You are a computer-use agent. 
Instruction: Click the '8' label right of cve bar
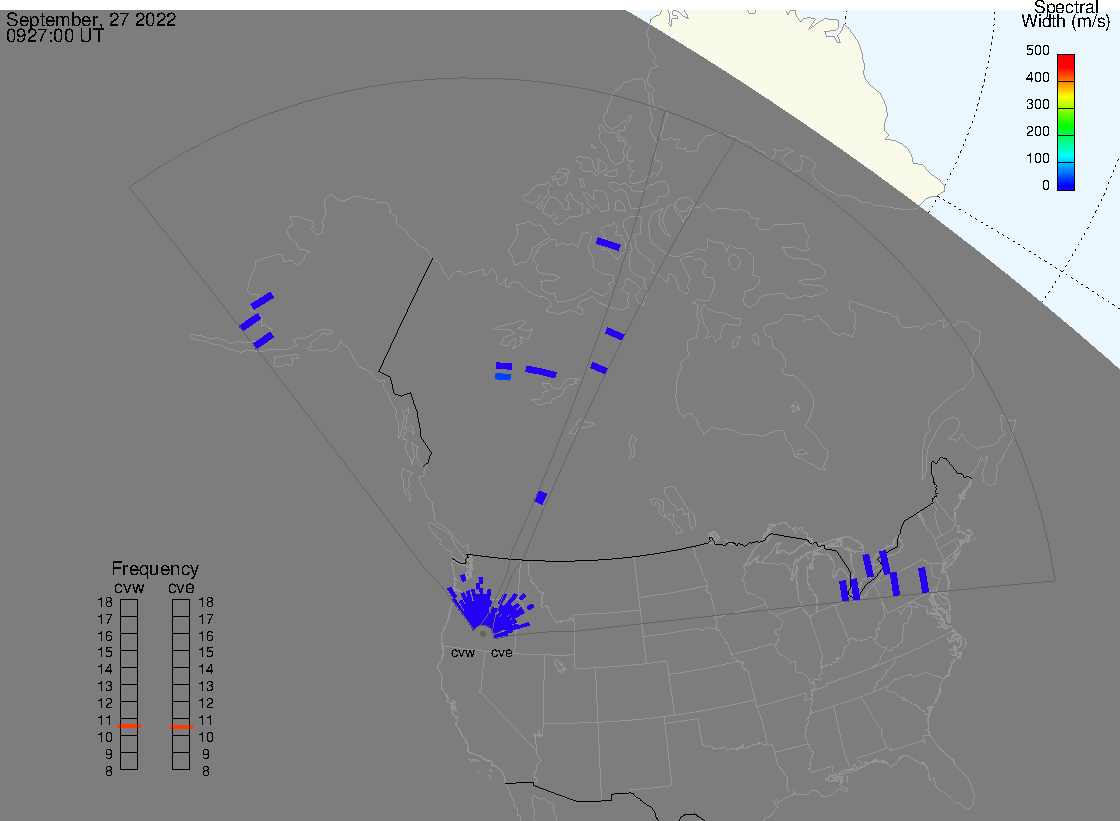pos(206,772)
